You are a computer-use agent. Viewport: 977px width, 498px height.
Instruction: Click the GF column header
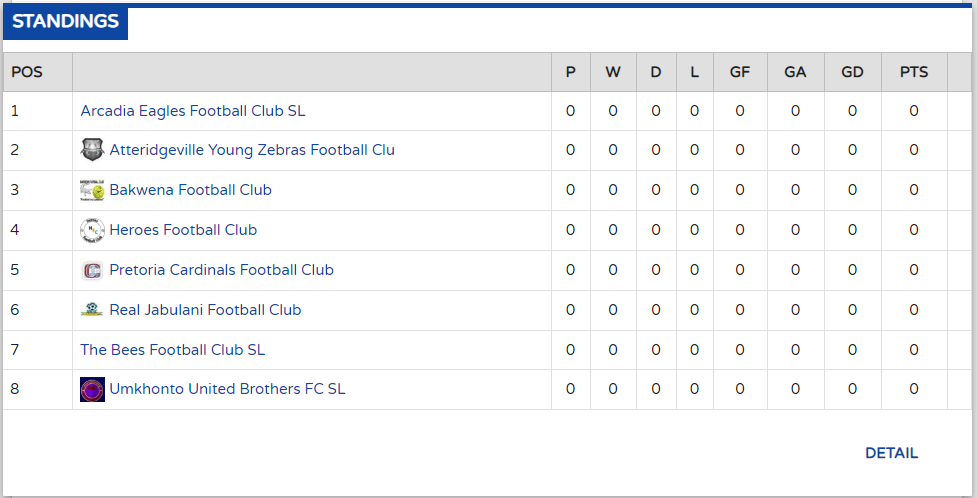(x=740, y=72)
